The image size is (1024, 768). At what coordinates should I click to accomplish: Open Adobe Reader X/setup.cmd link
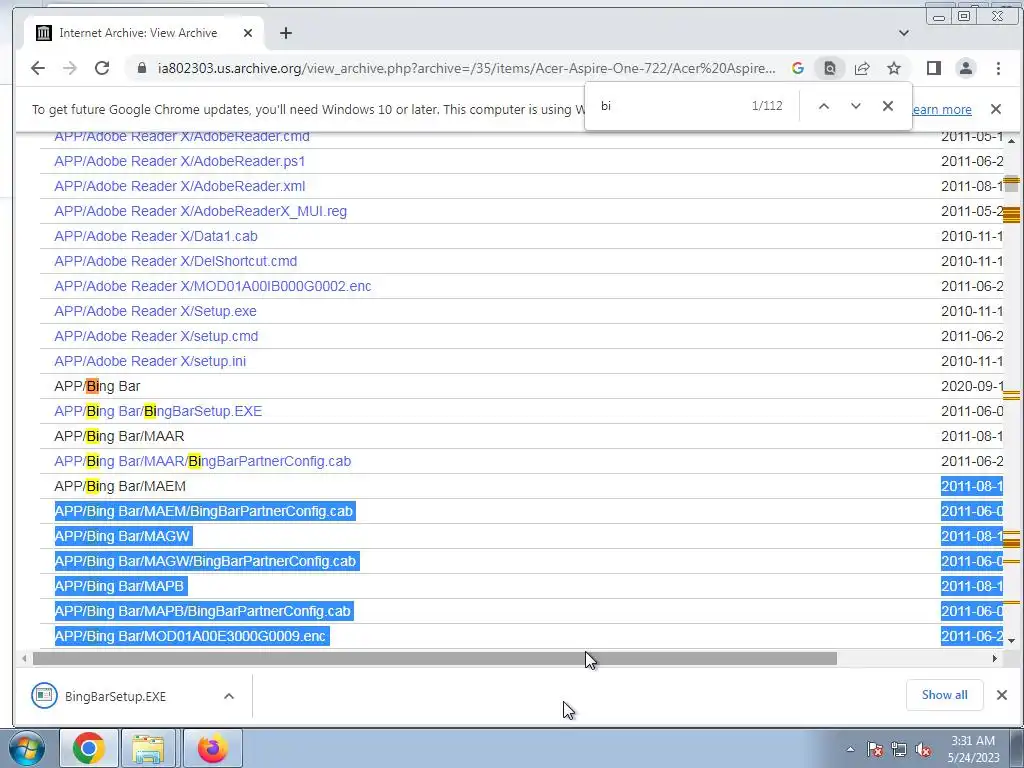click(156, 336)
